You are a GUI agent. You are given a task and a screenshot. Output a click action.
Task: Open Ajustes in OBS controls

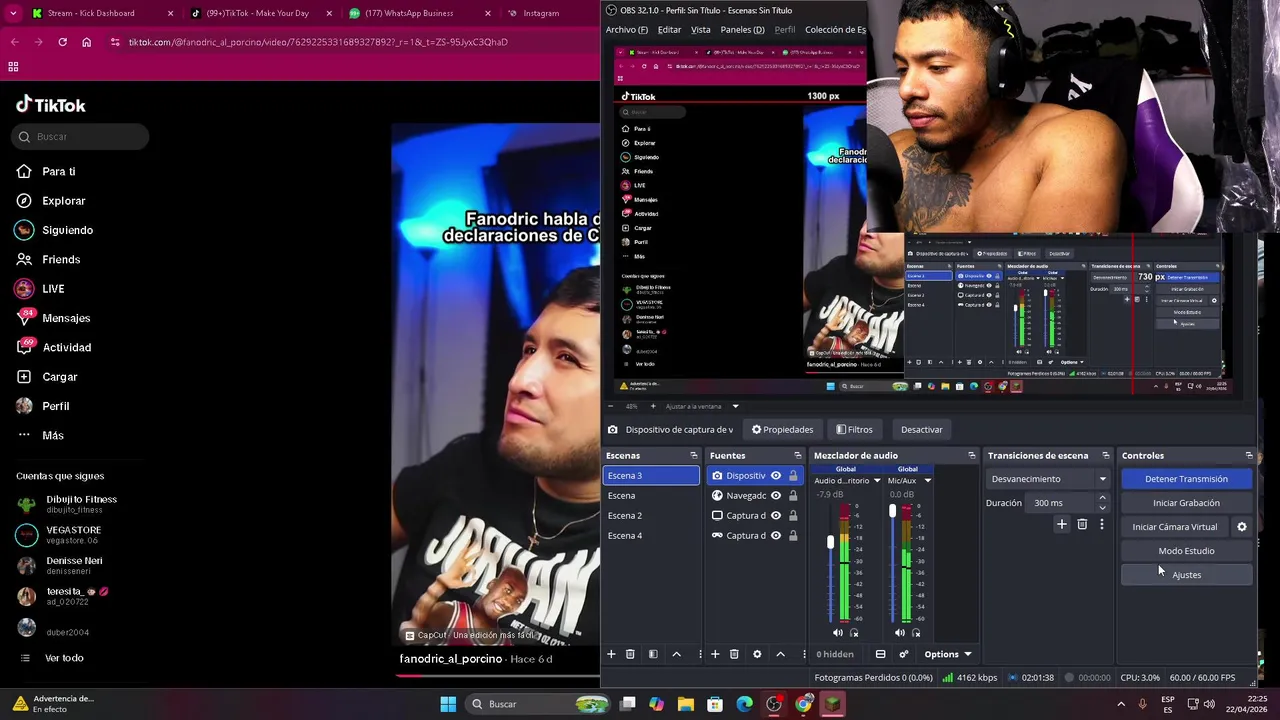1186,575
